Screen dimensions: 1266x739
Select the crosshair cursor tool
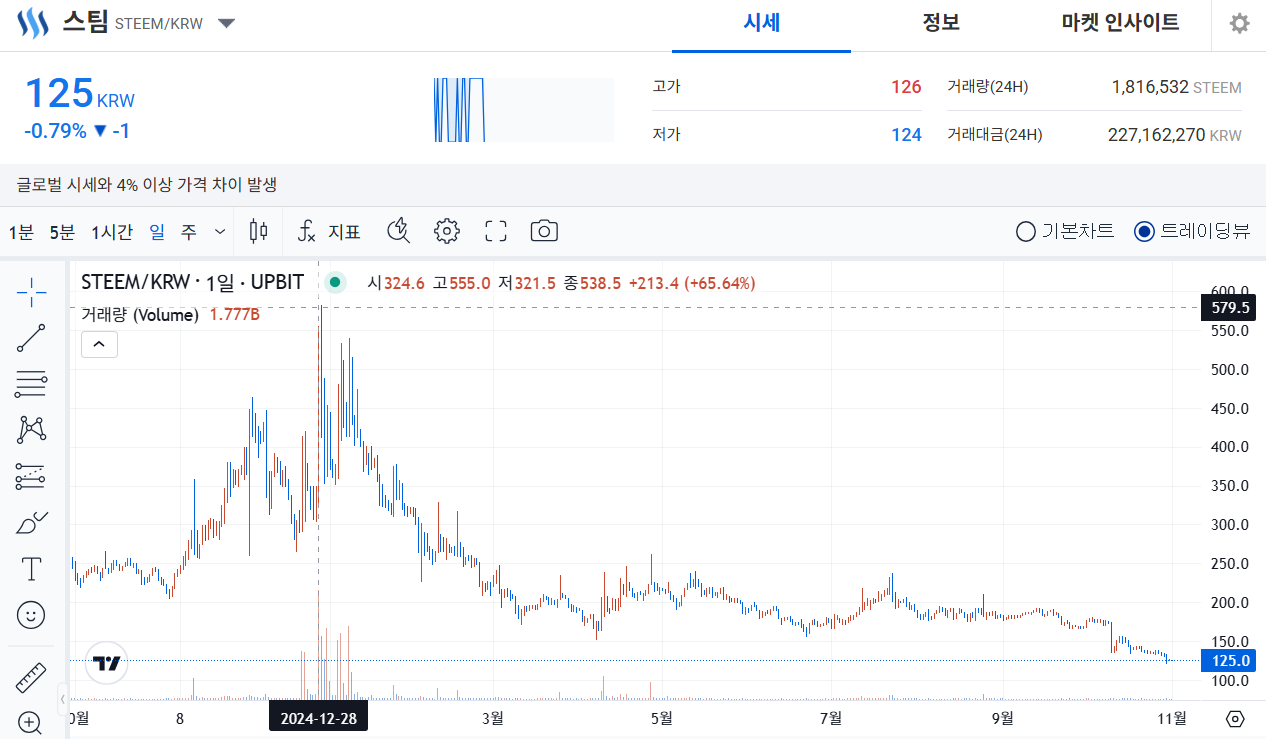pos(31,292)
